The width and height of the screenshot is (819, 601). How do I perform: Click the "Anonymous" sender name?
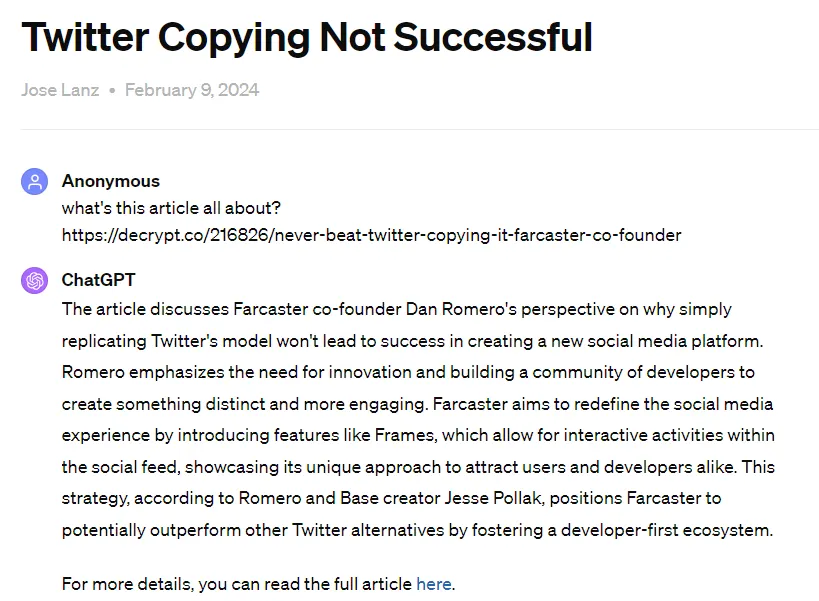110,181
